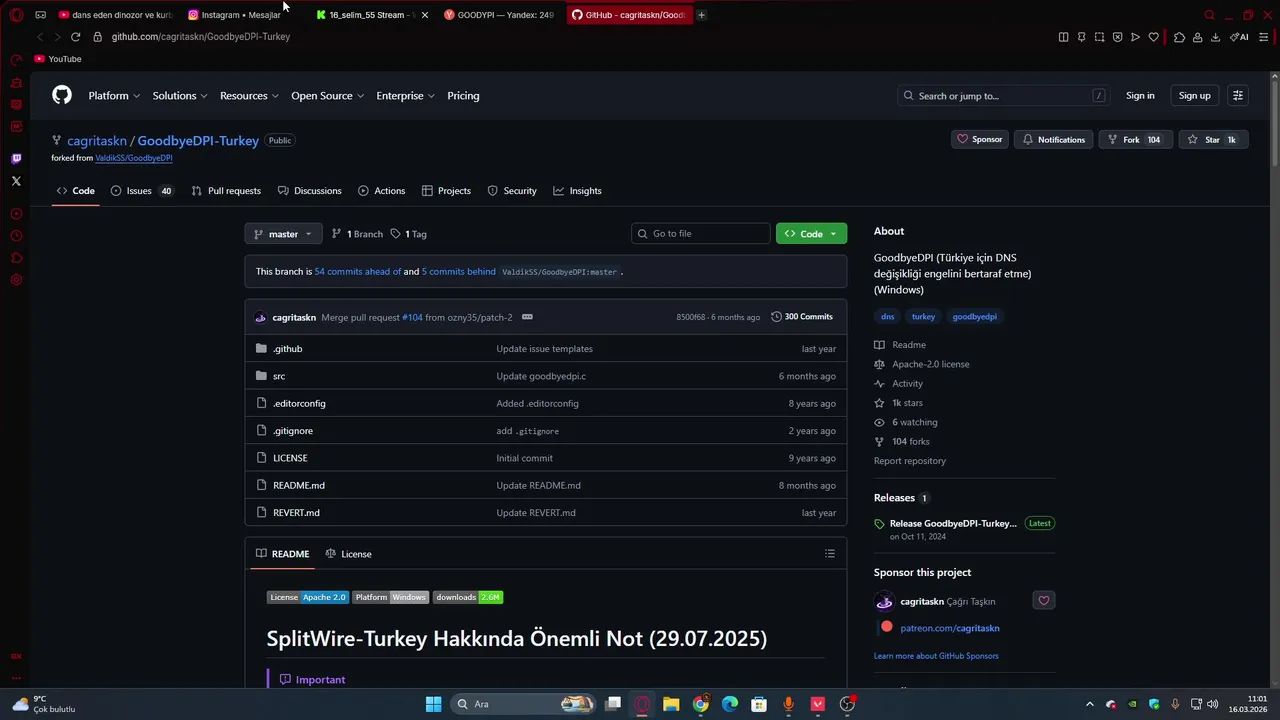The image size is (1280, 720).
Task: Add page to bookmarks heart icon
Action: point(1153,37)
